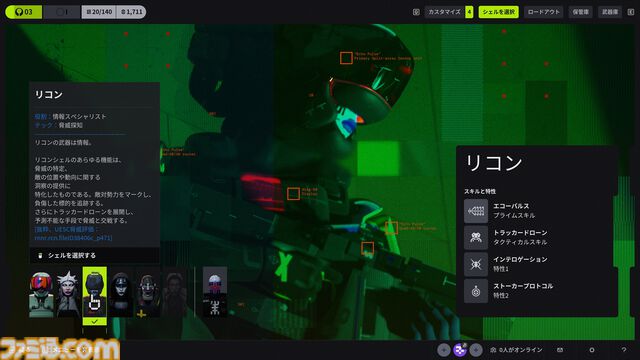Switch to the シェルを選択 tab
The height and width of the screenshot is (360, 640).
tap(498, 12)
